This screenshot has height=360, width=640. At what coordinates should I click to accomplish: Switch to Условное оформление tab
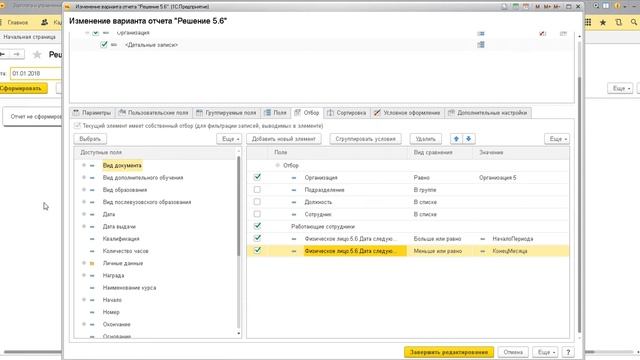point(407,113)
